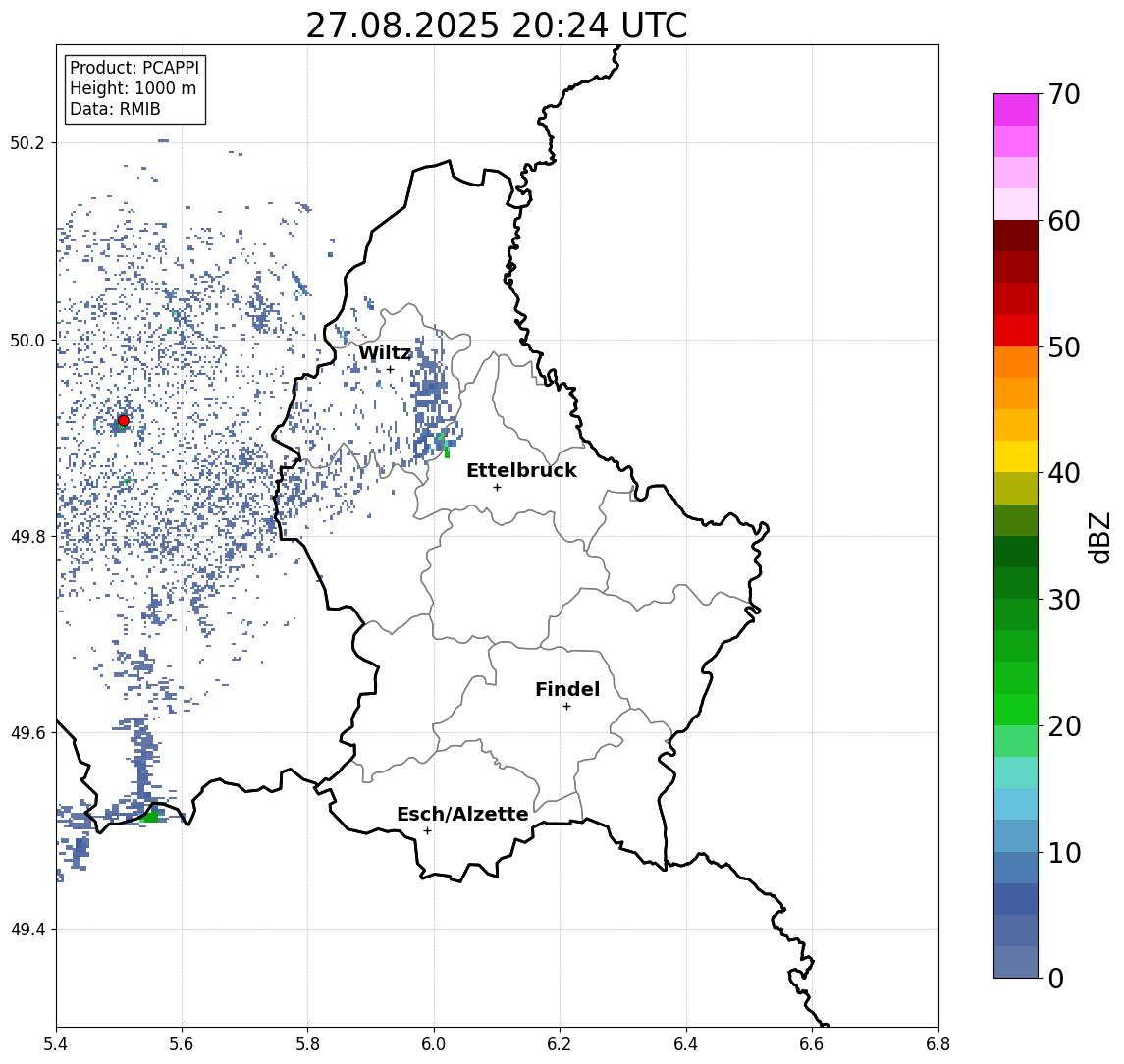Screen dimensions: 1124x1064
Task: Pick the lowest blue-grey swatch at 0
Action: coord(1016,962)
